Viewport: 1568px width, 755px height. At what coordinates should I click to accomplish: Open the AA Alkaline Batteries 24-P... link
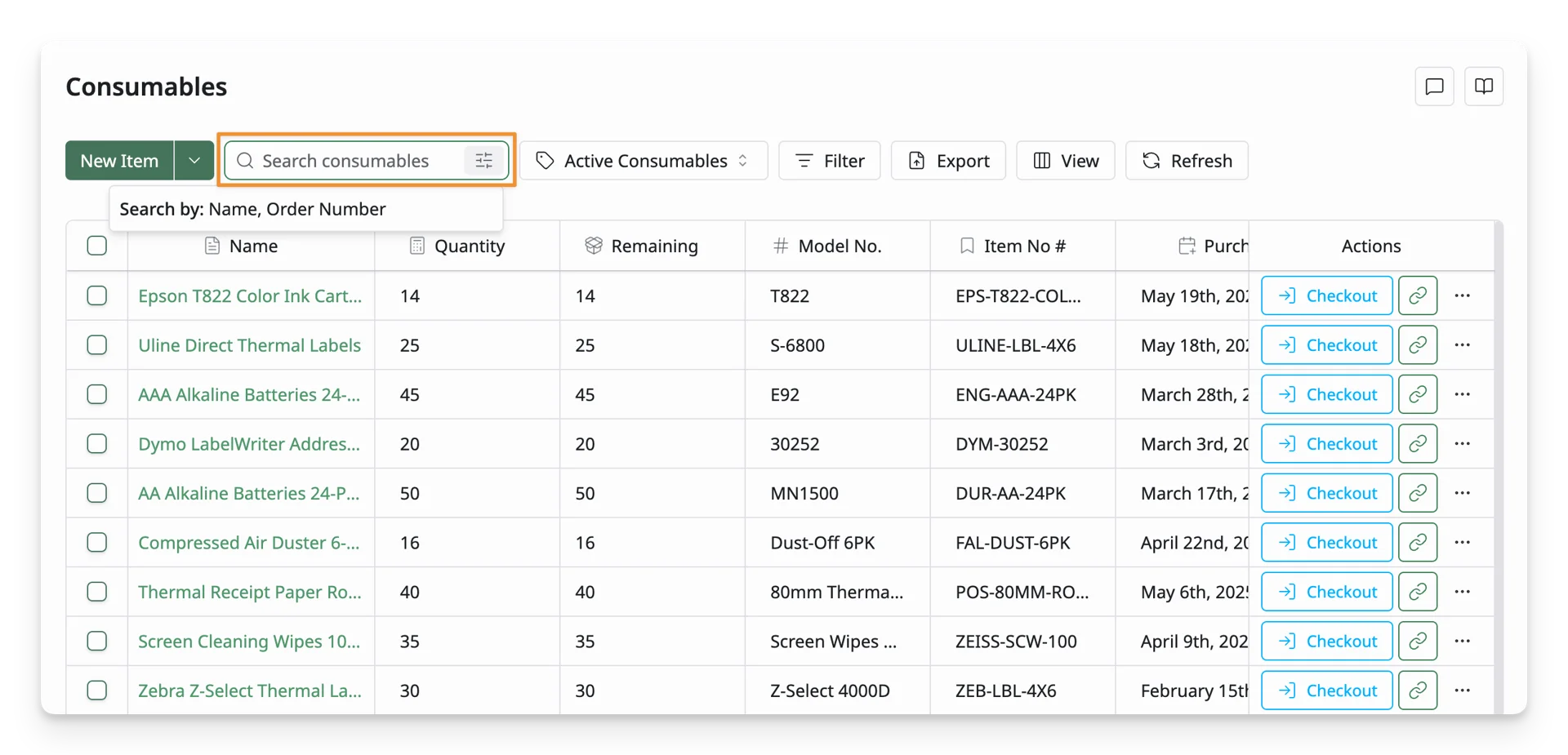(x=249, y=493)
